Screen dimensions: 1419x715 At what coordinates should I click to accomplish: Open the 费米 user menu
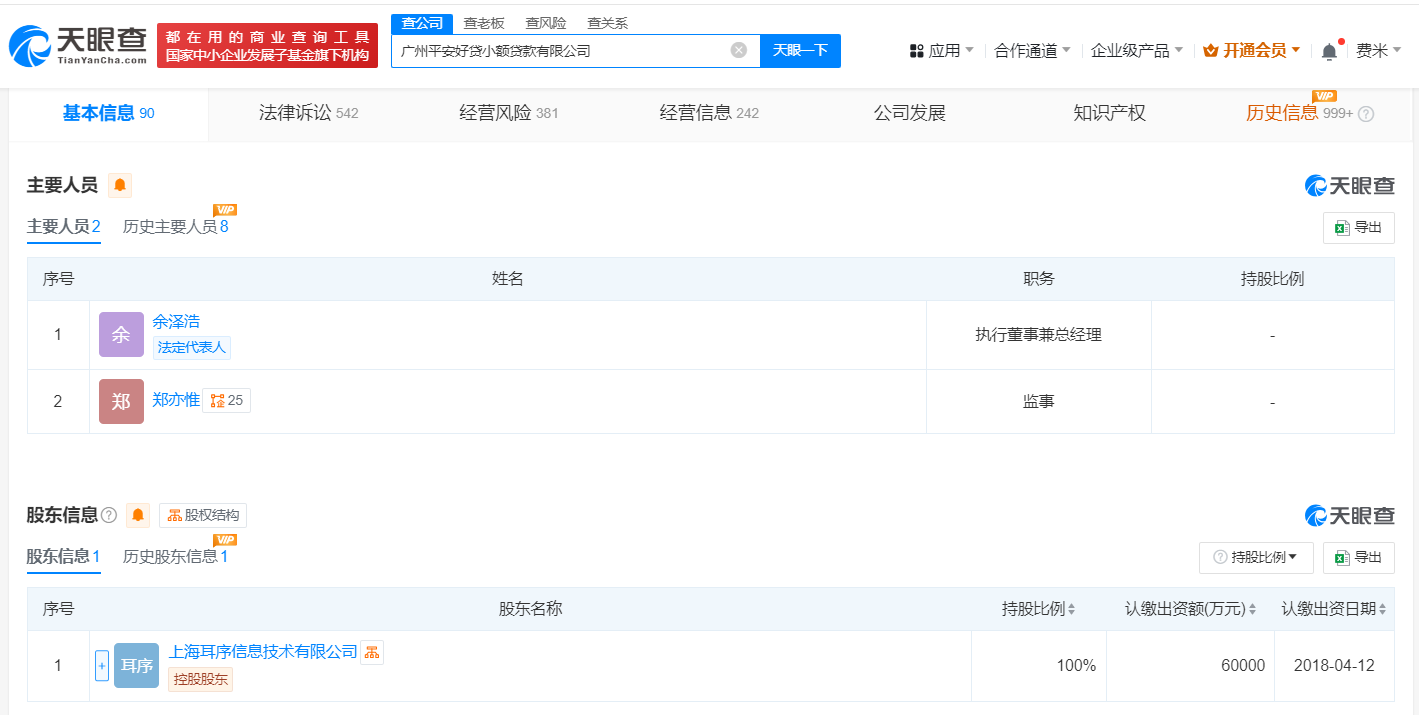(1378, 51)
